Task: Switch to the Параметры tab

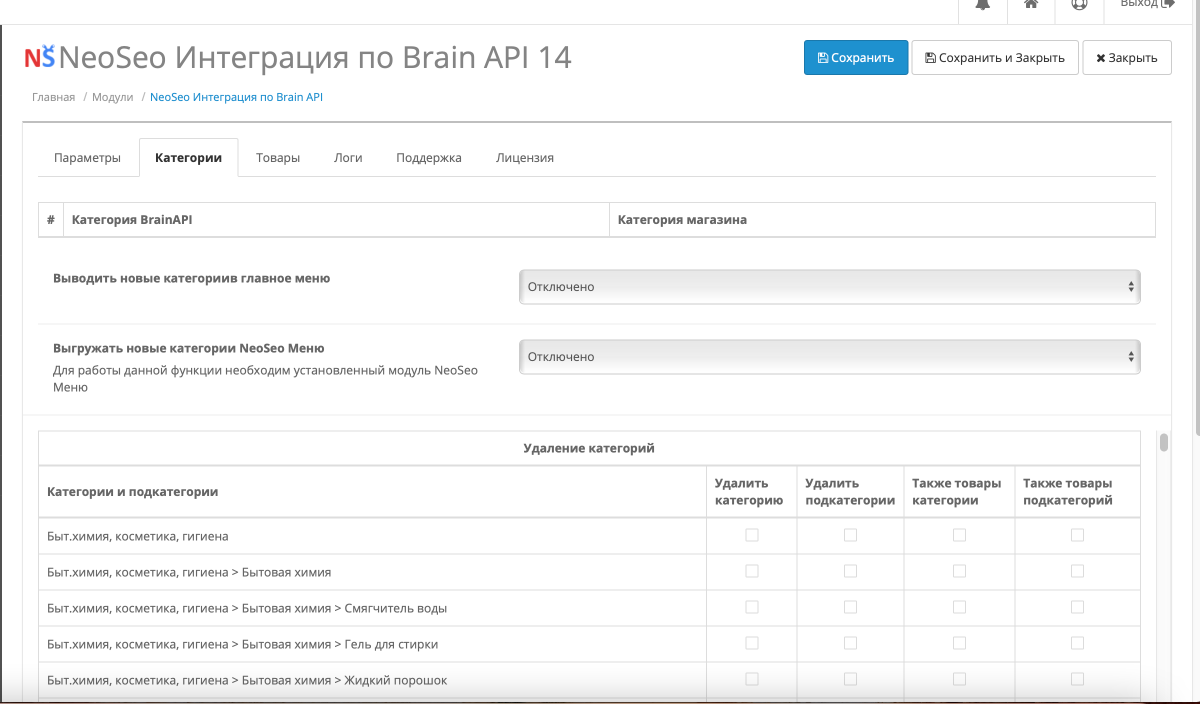Action: point(88,158)
